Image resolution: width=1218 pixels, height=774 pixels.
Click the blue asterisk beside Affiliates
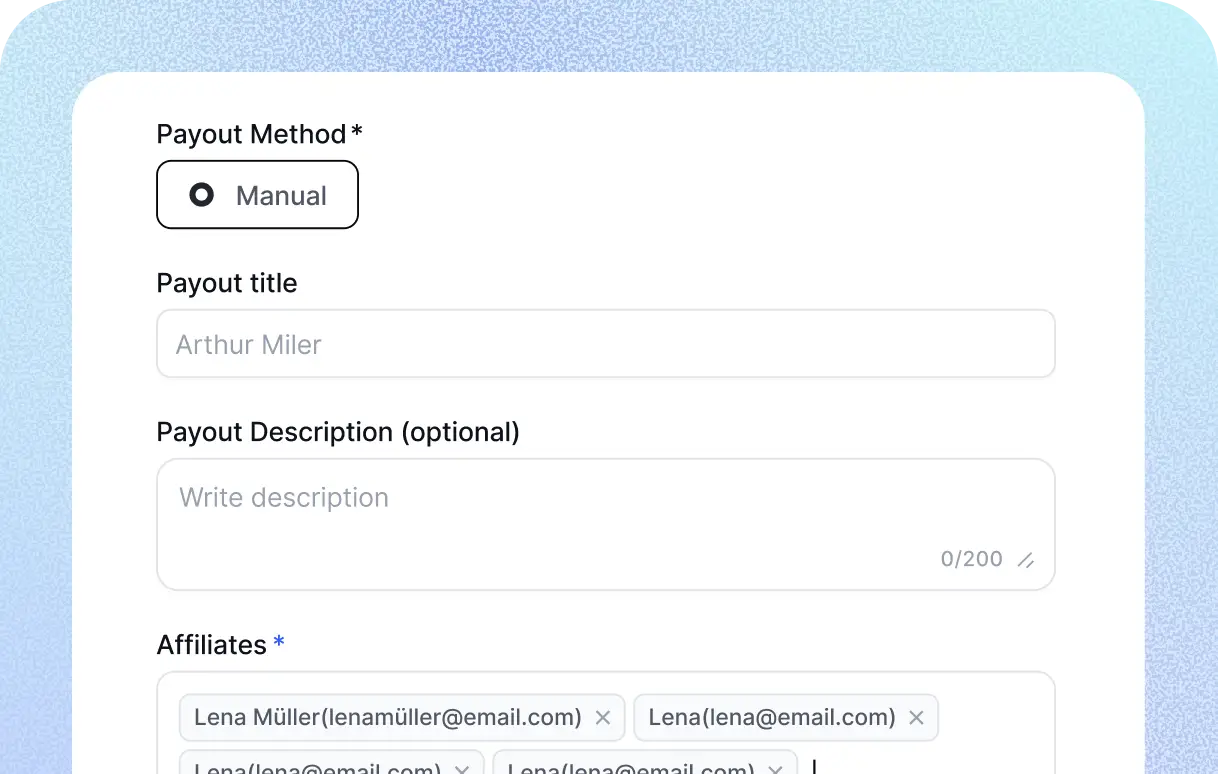279,642
